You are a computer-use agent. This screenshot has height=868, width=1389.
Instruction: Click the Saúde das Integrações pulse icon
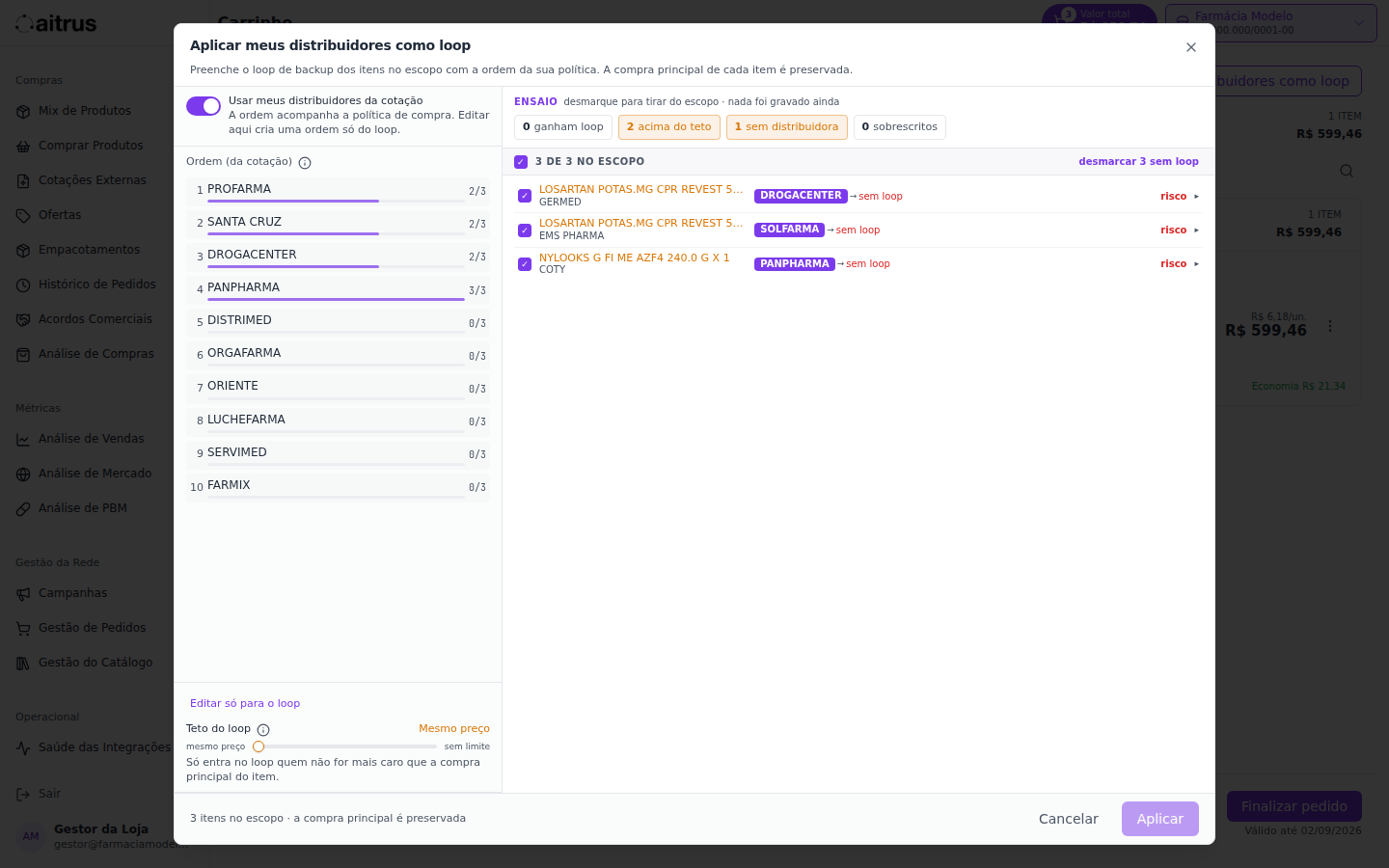23,748
